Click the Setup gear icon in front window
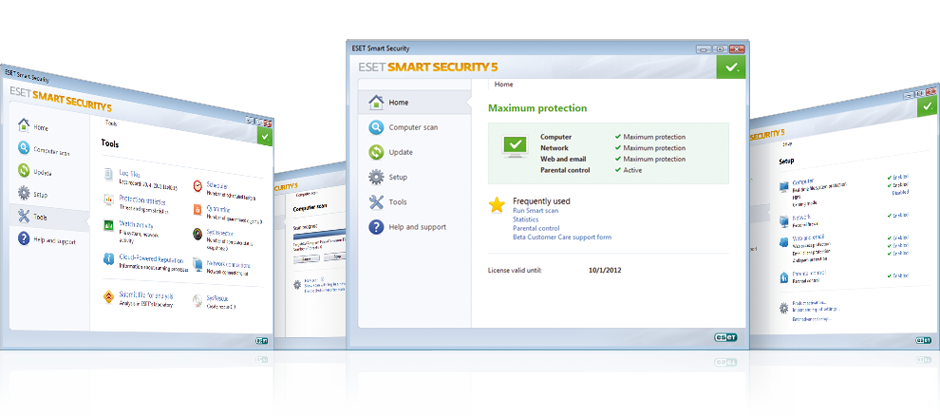This screenshot has height=418, width=940. [x=376, y=177]
